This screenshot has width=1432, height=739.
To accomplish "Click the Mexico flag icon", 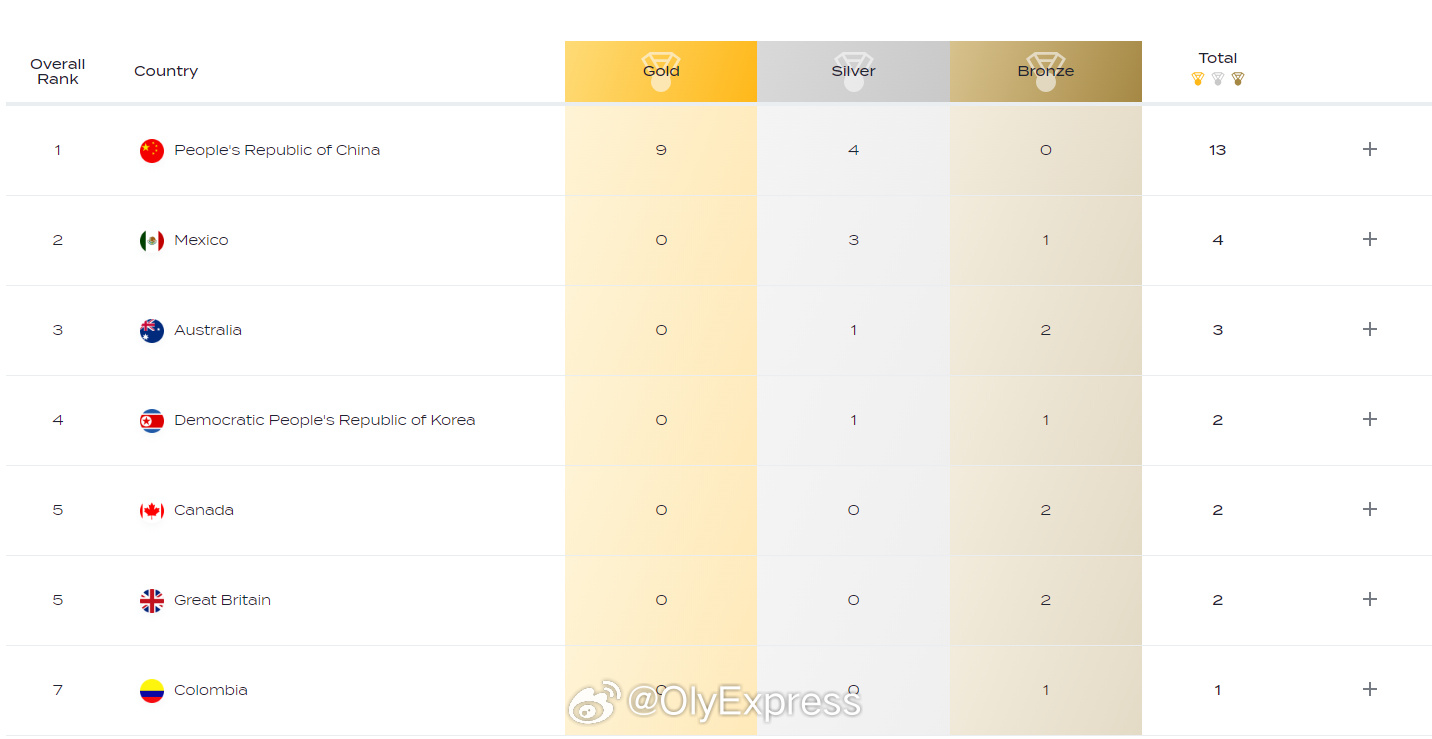I will (151, 241).
